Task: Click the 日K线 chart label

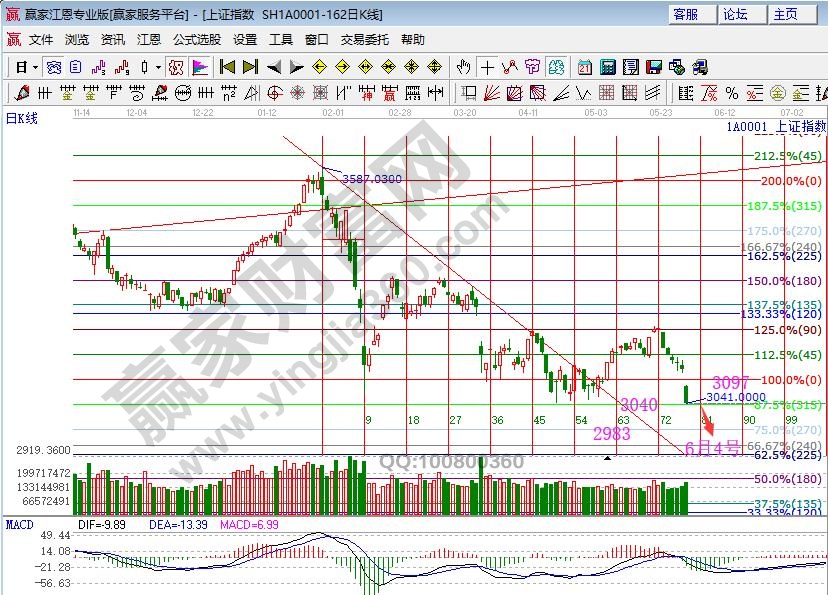Action: pyautogui.click(x=22, y=118)
